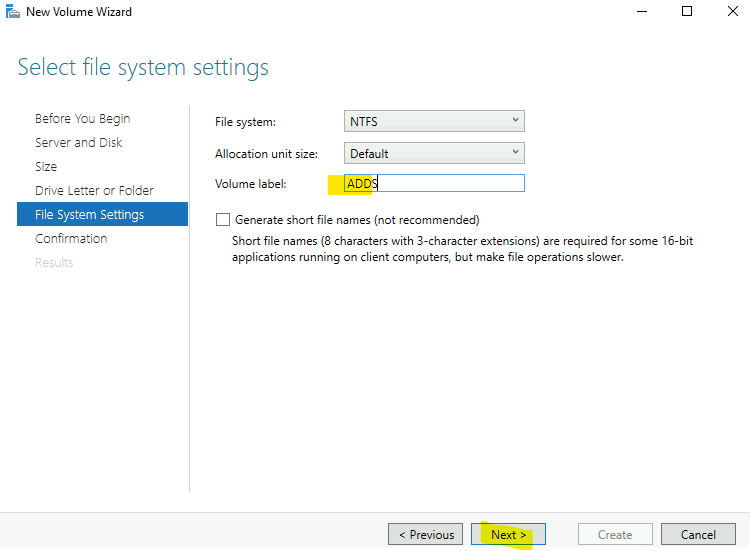Click inside the Volume label field
The image size is (750, 551).
[x=434, y=183]
